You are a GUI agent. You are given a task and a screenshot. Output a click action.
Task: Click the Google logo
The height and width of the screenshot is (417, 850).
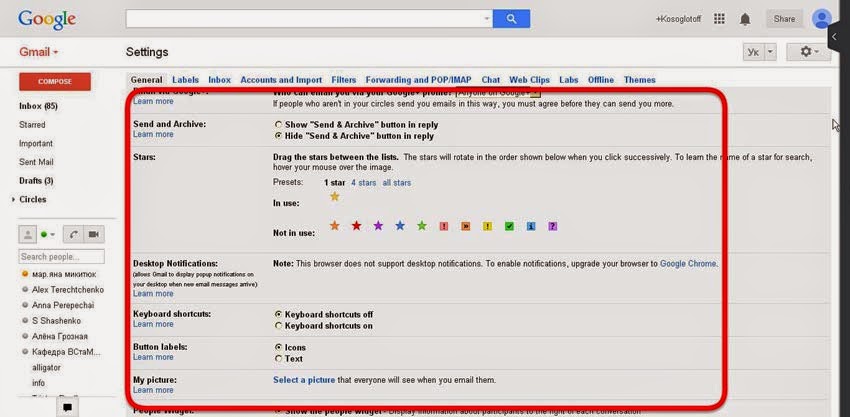pos(47,20)
